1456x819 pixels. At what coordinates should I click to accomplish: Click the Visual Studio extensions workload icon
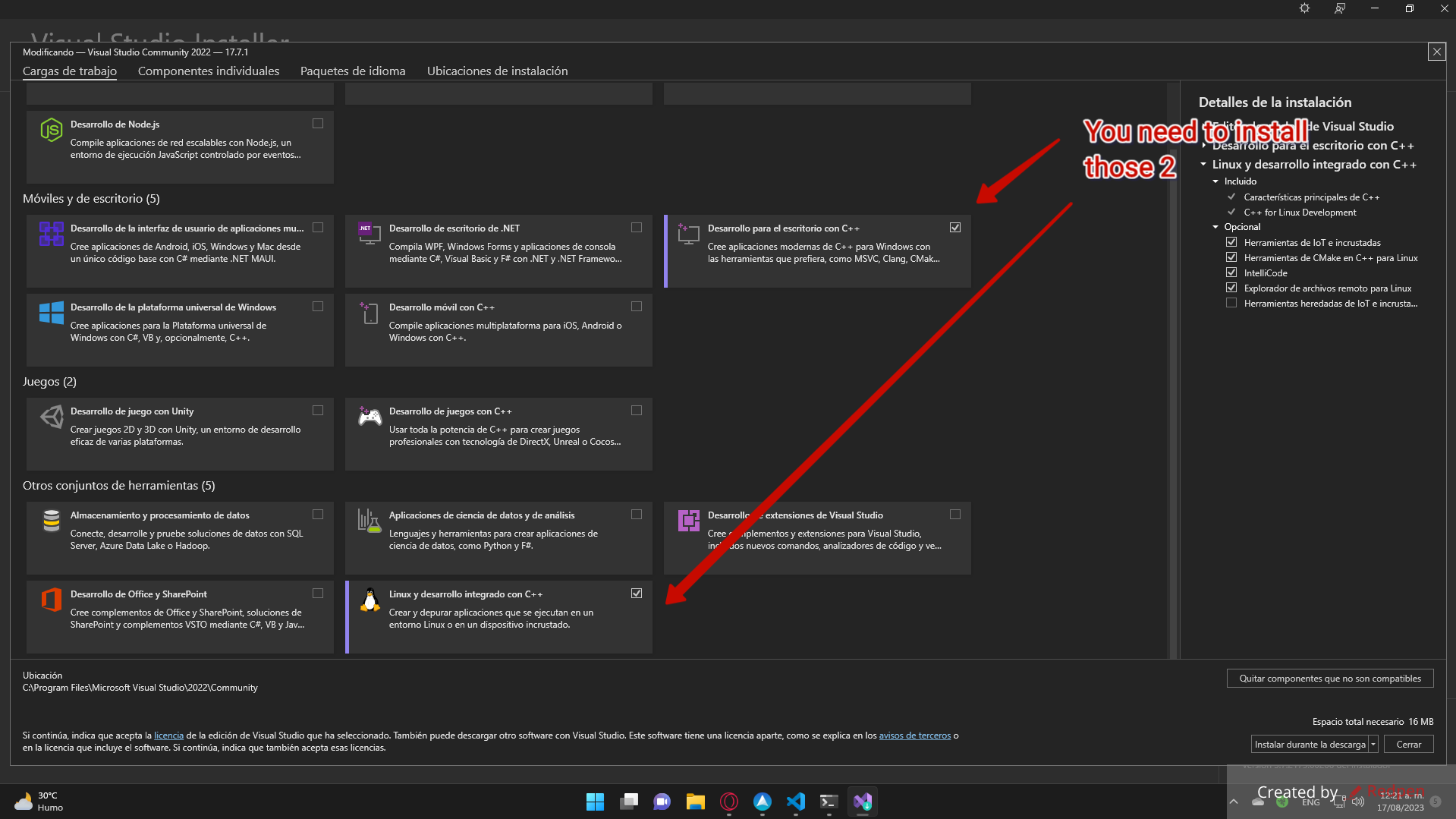pyautogui.click(x=687, y=521)
